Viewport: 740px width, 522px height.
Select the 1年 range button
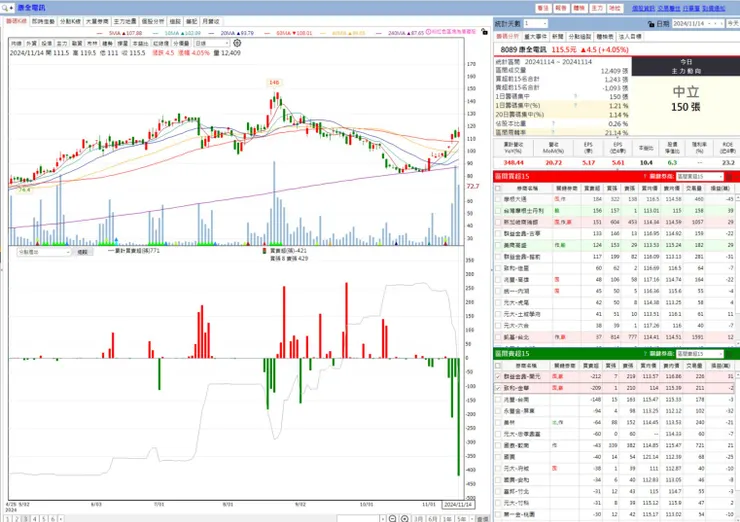click(x=447, y=519)
